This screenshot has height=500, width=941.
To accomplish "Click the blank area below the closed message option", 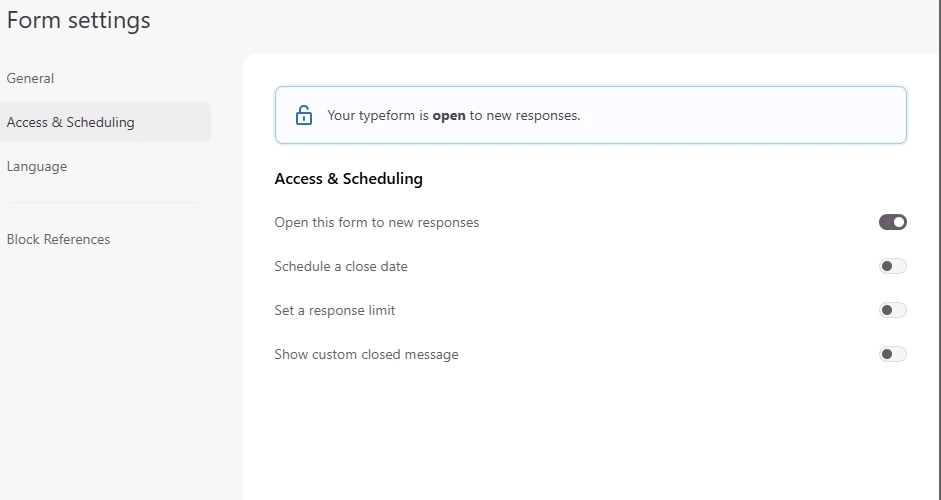I will [x=590, y=430].
